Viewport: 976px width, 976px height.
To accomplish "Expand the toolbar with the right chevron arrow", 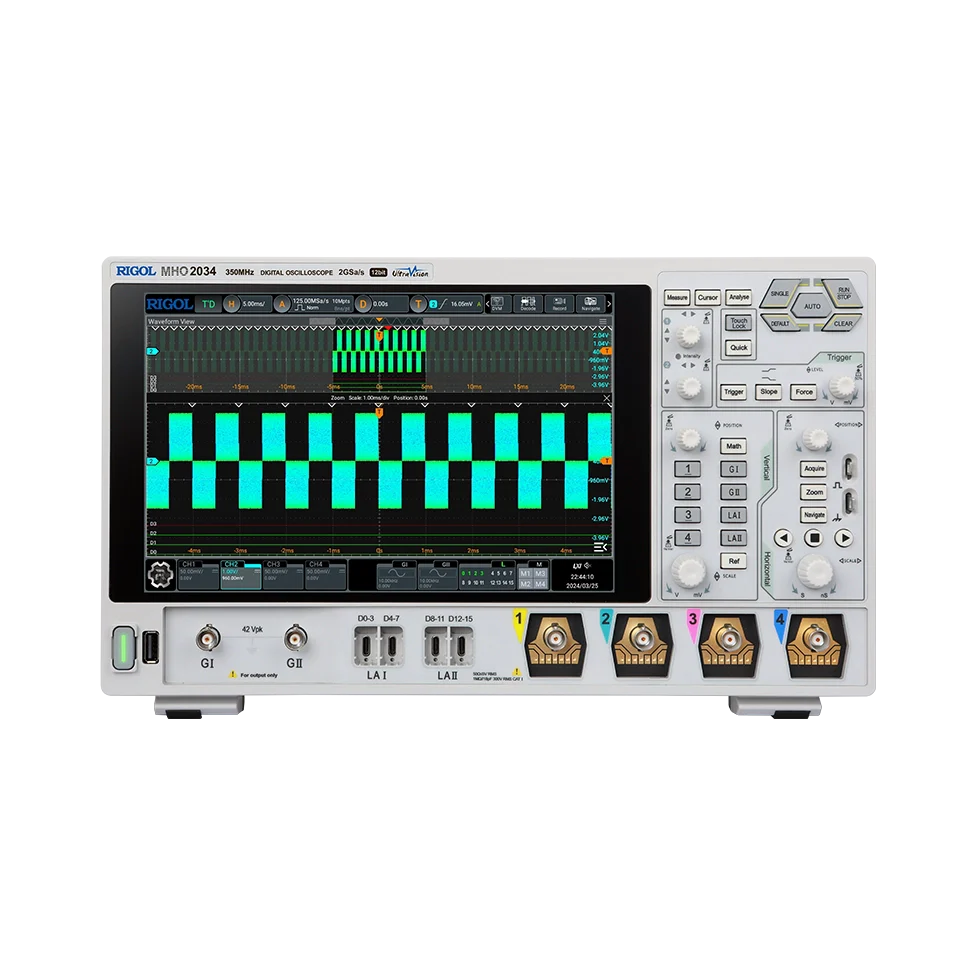I will pos(609,303).
